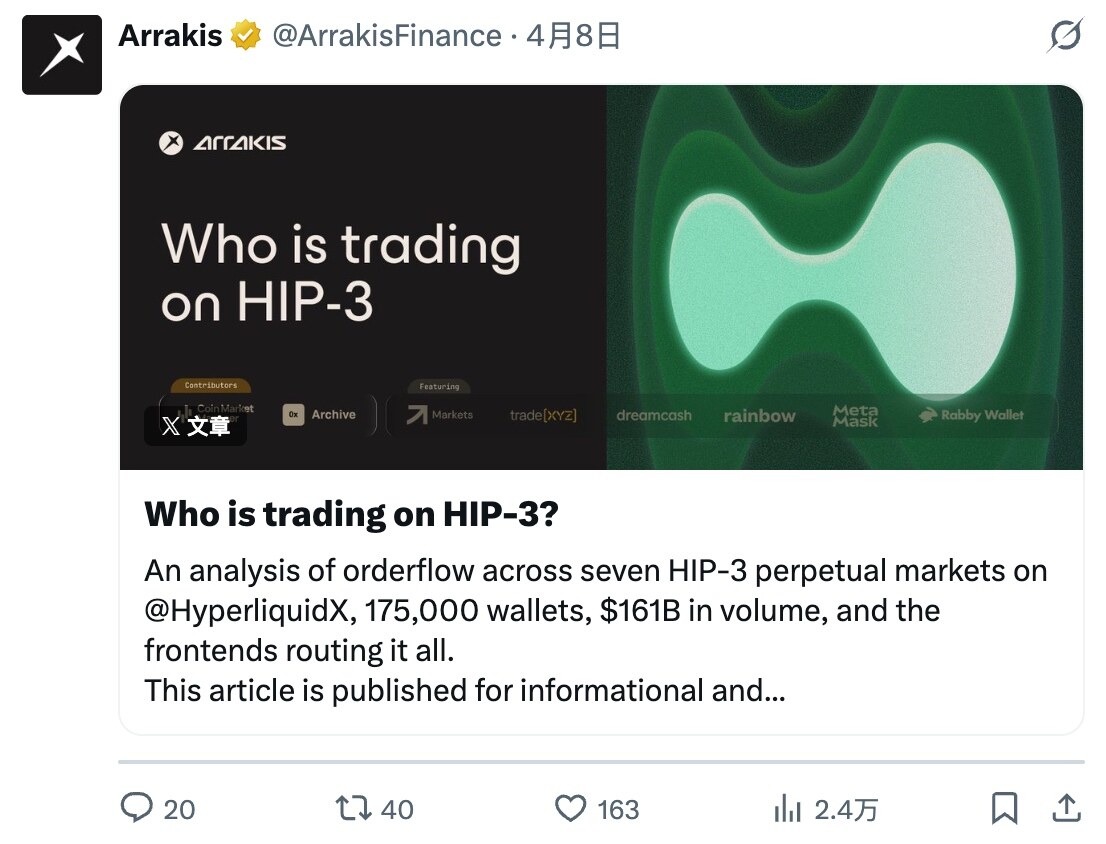The height and width of the screenshot is (844, 1106).
Task: Click the Arrakis profile avatar
Action: click(x=62, y=55)
